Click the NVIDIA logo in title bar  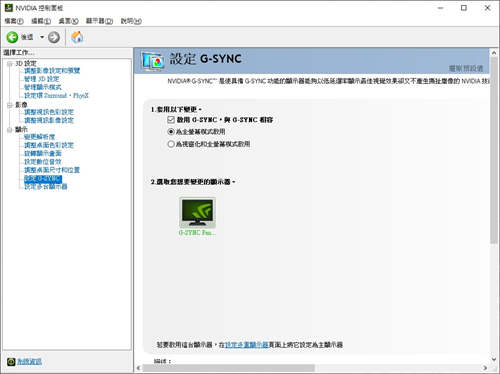coord(8,7)
